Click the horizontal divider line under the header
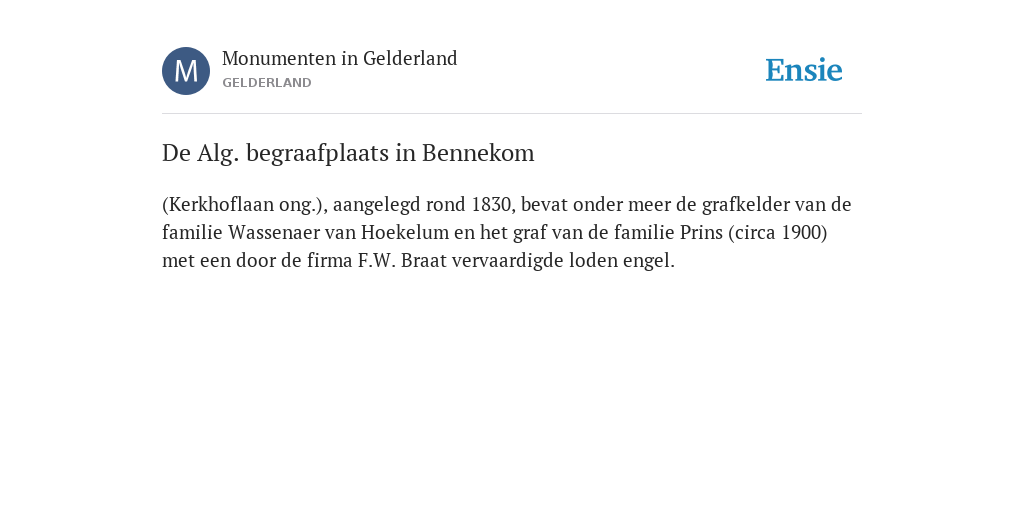Viewport: 1024px width, 512px height. [512, 114]
